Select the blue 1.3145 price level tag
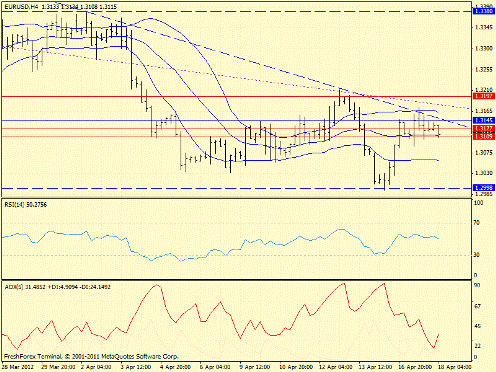This screenshot has width=496, height=372. [484, 120]
